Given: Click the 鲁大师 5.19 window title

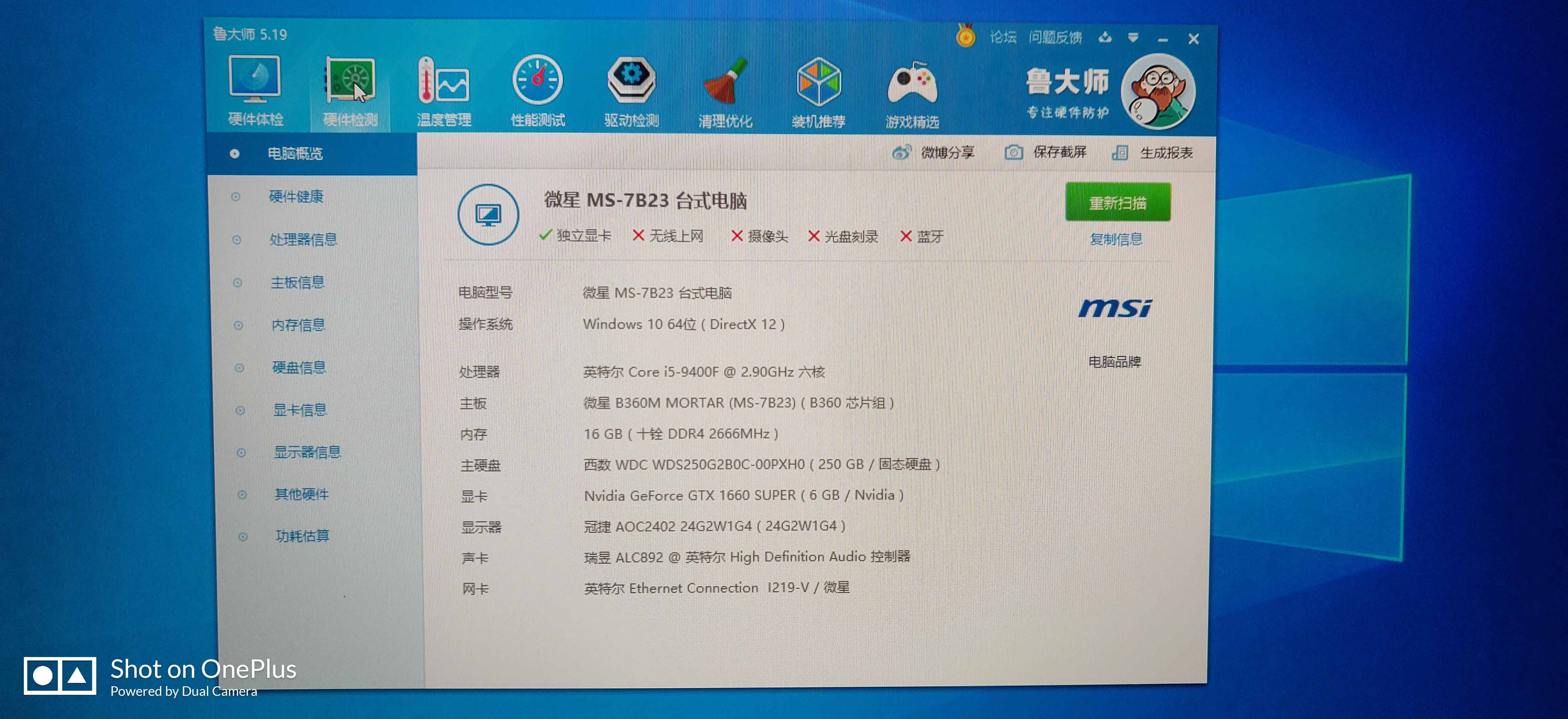Looking at the screenshot, I should pyautogui.click(x=250, y=34).
